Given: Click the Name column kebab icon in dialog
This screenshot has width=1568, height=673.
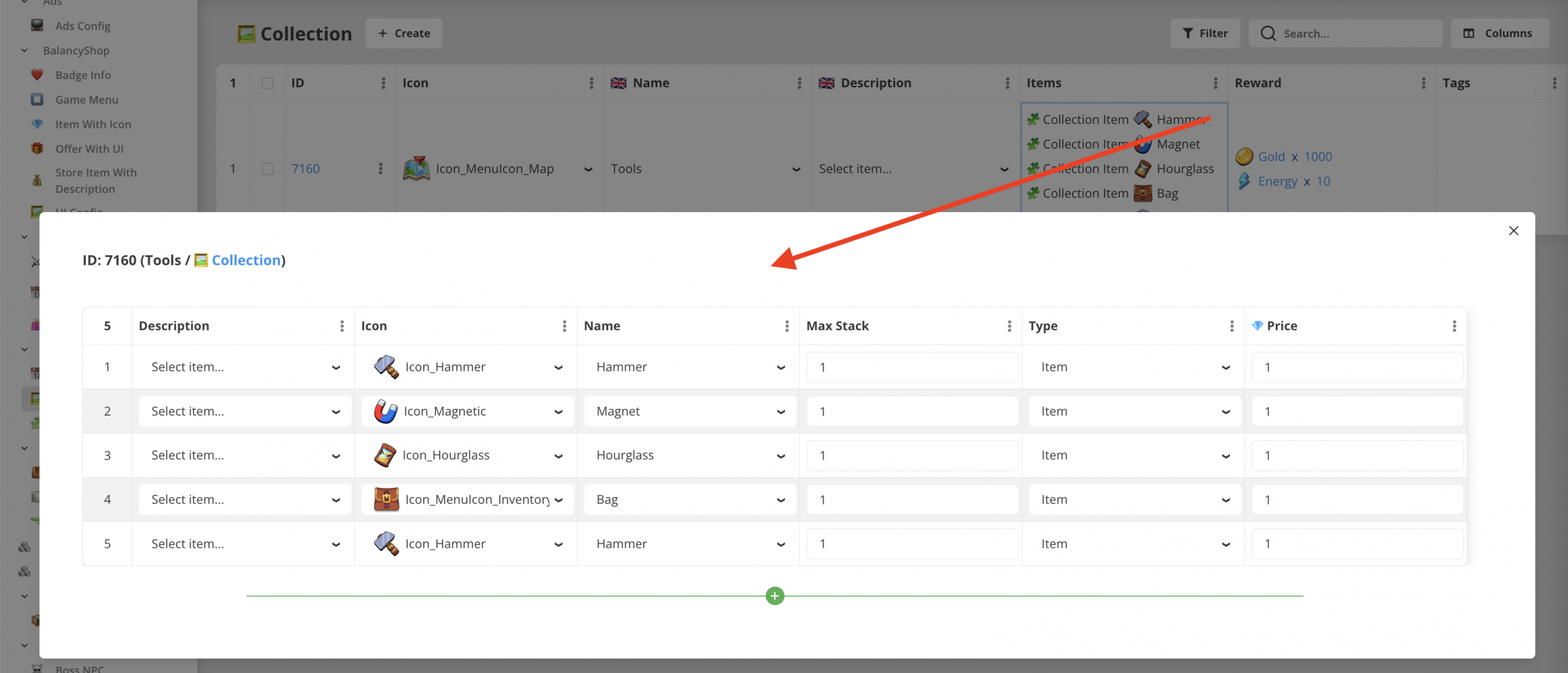Looking at the screenshot, I should click(786, 326).
